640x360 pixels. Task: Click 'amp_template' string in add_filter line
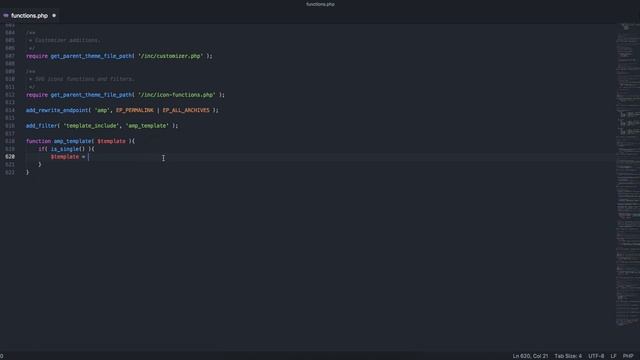coord(147,126)
